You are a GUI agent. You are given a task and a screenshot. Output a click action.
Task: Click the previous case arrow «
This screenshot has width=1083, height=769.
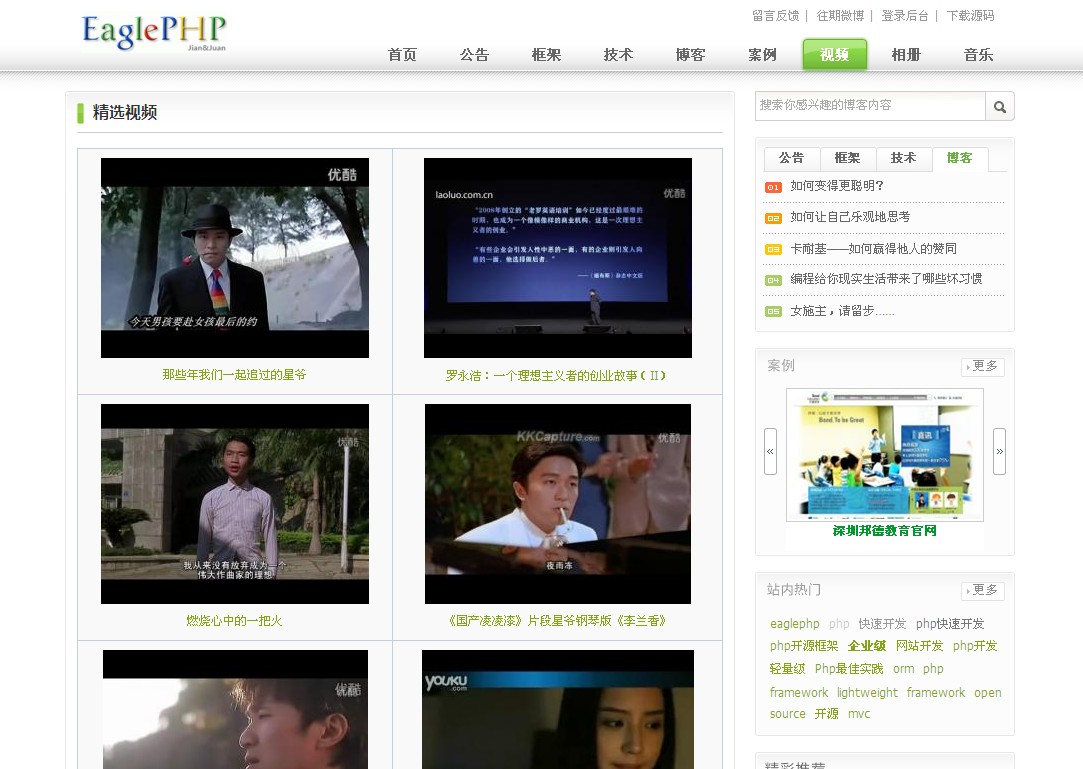click(x=770, y=451)
